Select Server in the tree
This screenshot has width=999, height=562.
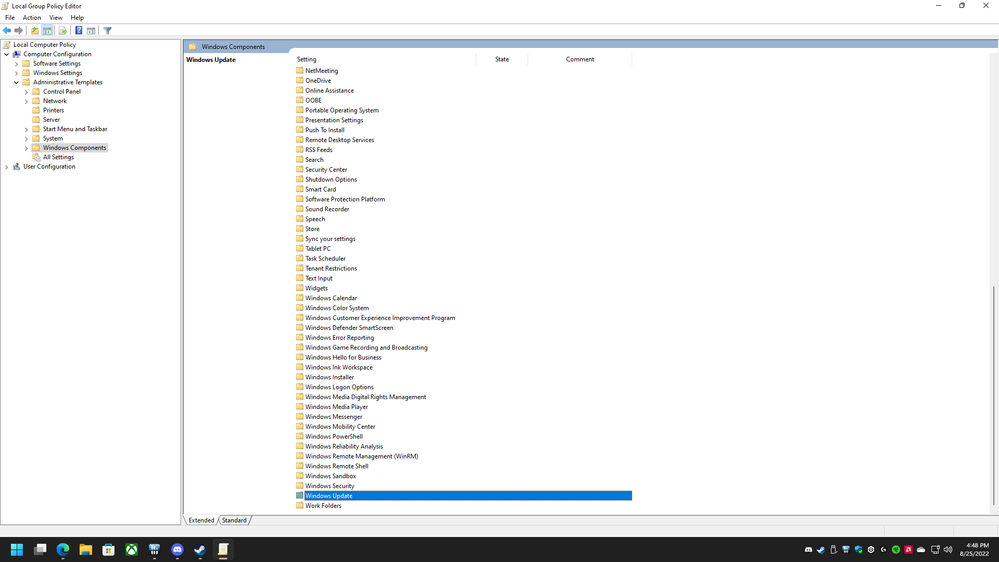coord(52,120)
